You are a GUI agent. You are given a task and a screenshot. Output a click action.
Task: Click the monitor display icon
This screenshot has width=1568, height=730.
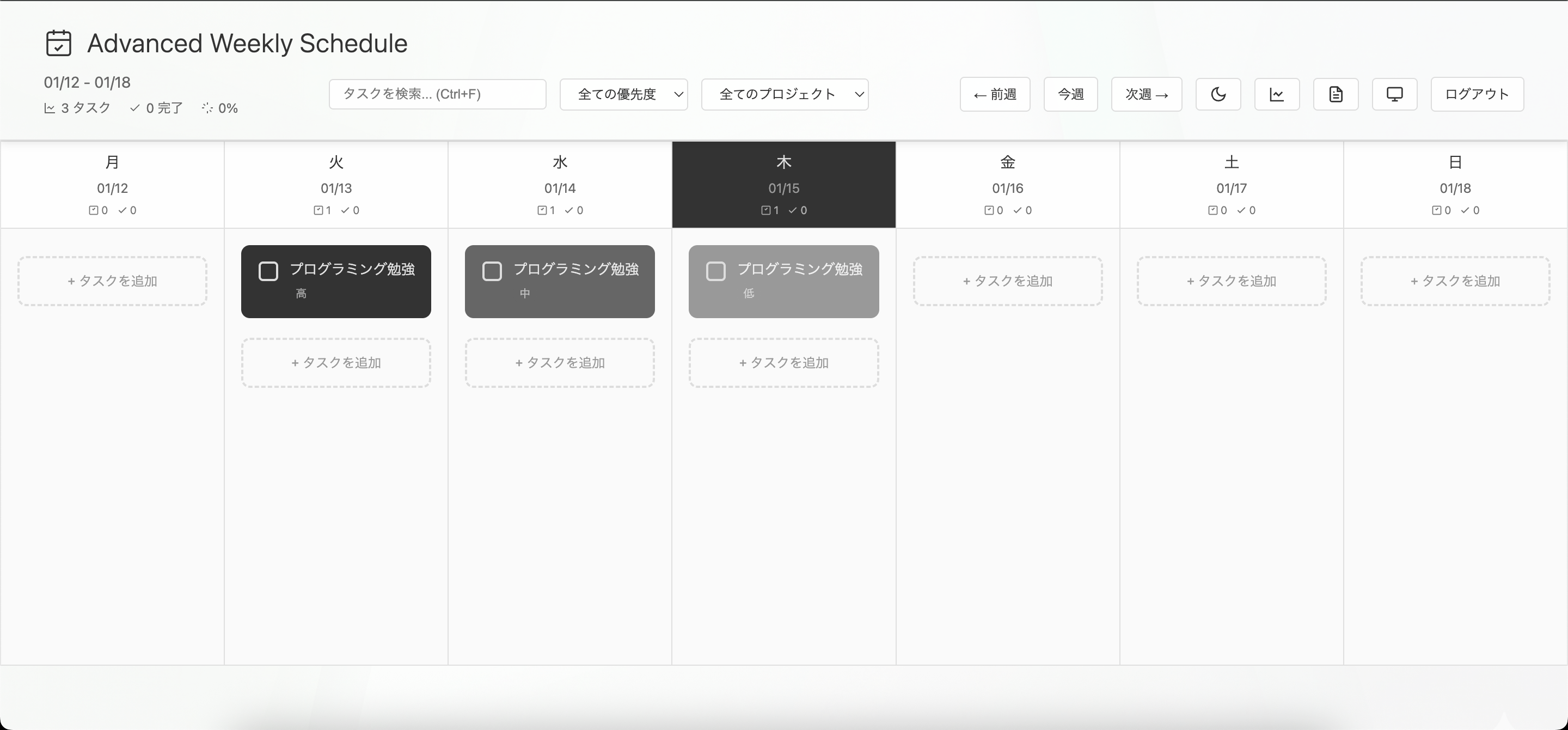click(x=1394, y=94)
